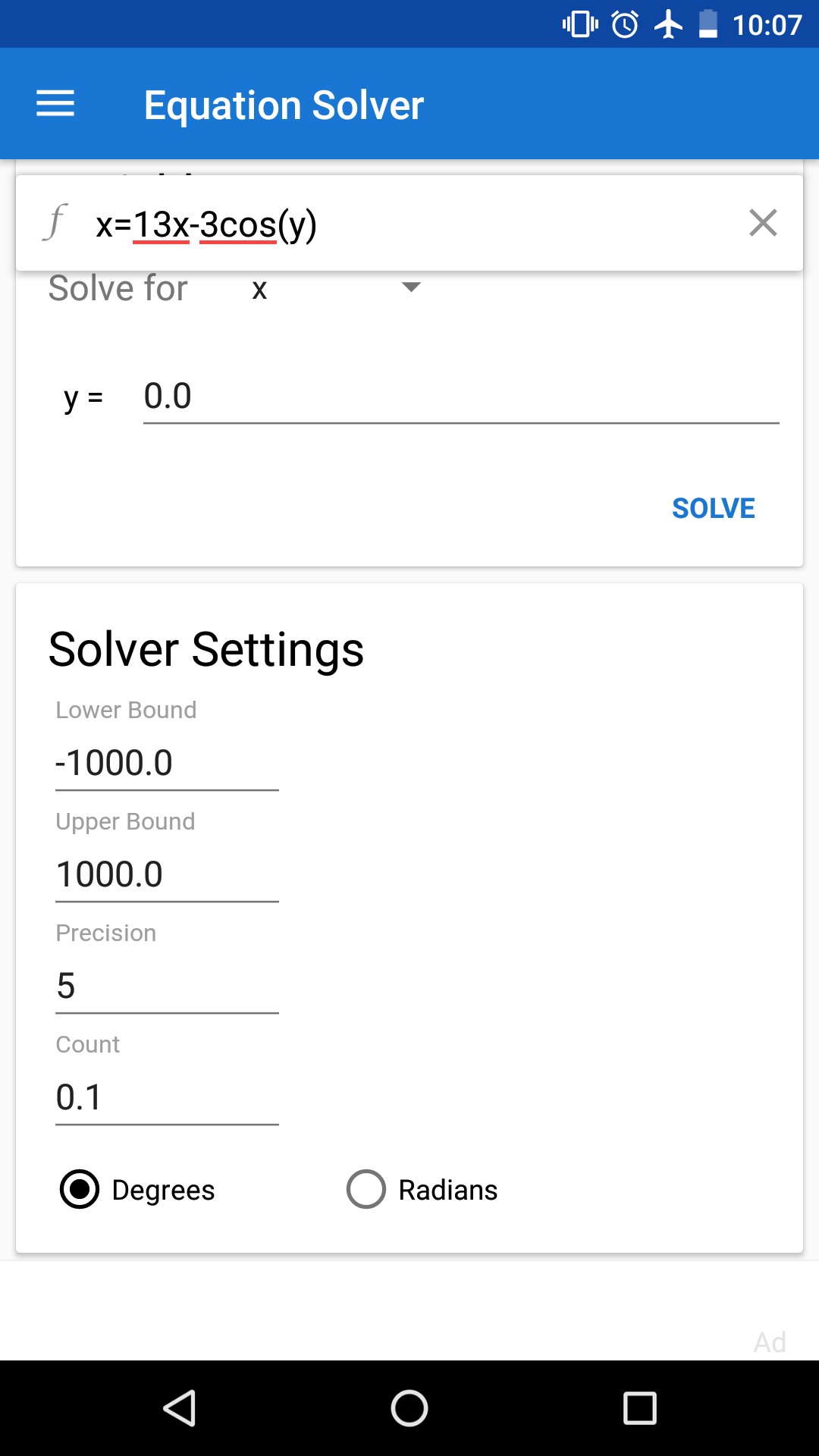Focus the y value input field

(461, 397)
